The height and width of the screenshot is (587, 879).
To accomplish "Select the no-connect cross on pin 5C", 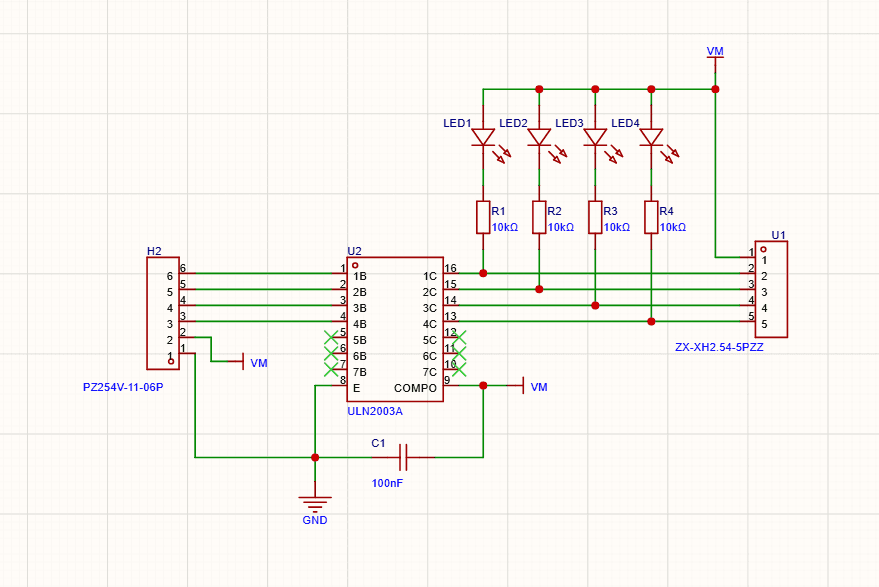I will click(x=459, y=338).
